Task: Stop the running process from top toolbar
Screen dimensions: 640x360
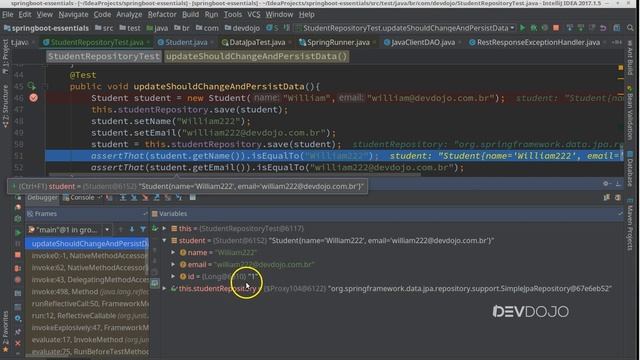Action: pos(556,28)
